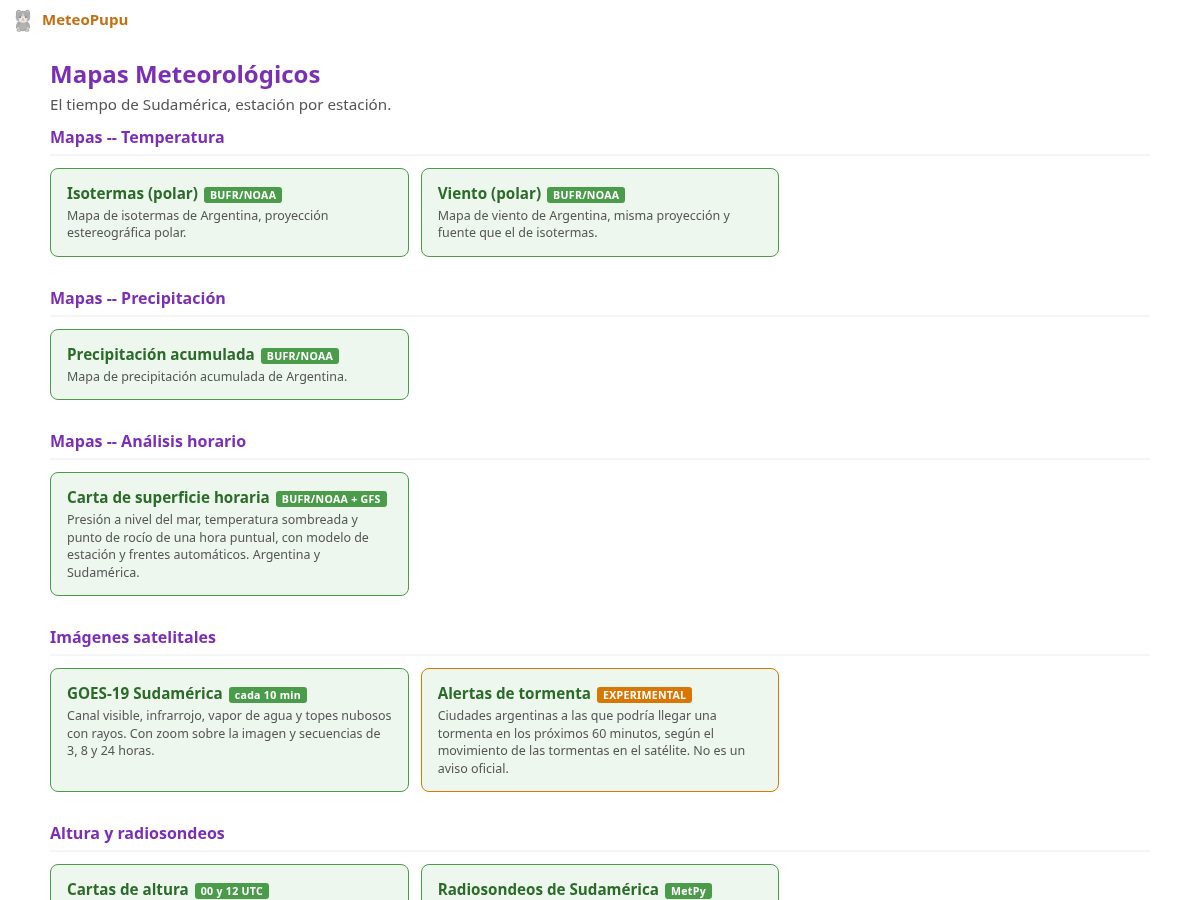This screenshot has width=1200, height=900.
Task: Click the BUFR/NOAA badge on Isotermas
Action: coord(243,195)
